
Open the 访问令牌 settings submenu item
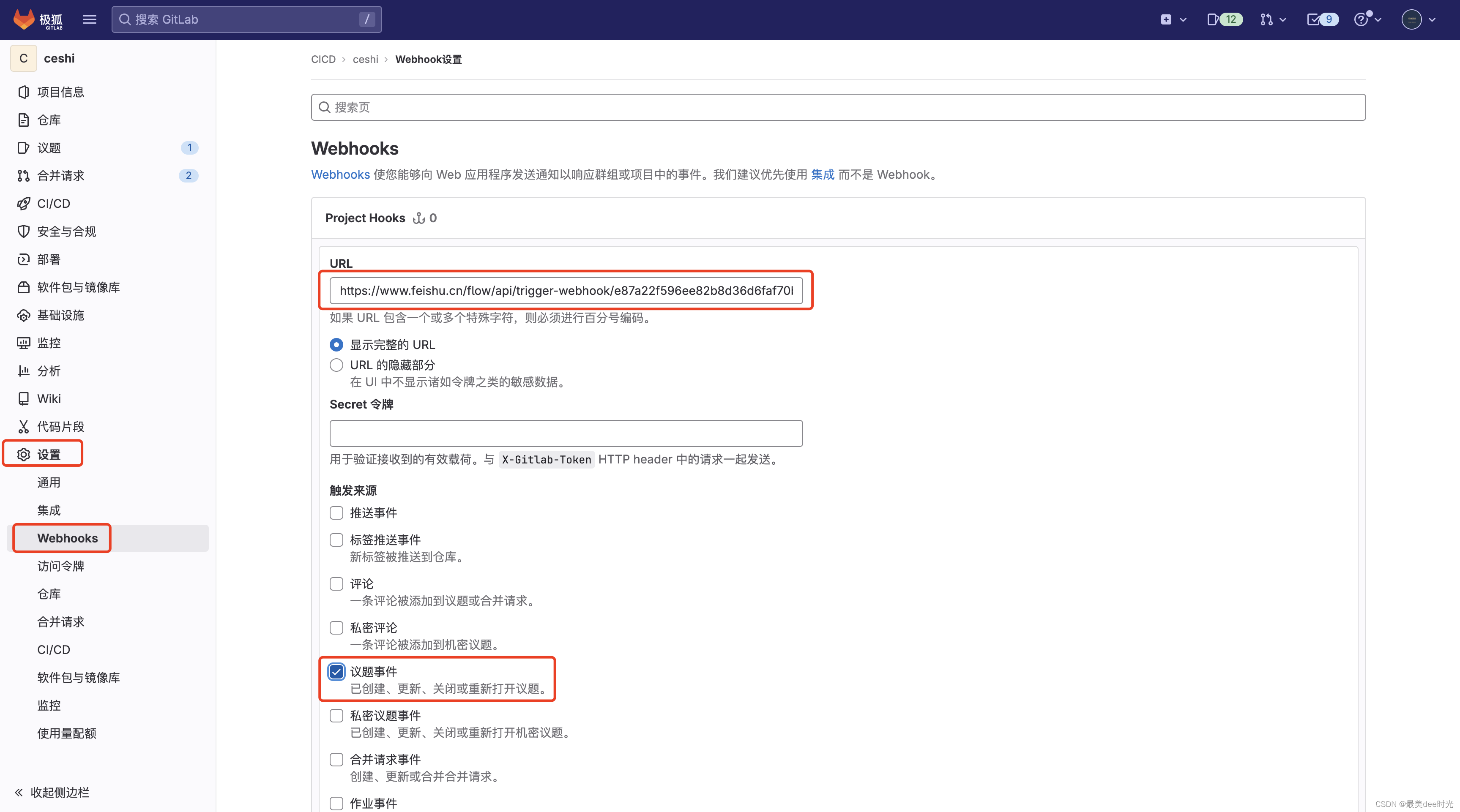point(60,566)
